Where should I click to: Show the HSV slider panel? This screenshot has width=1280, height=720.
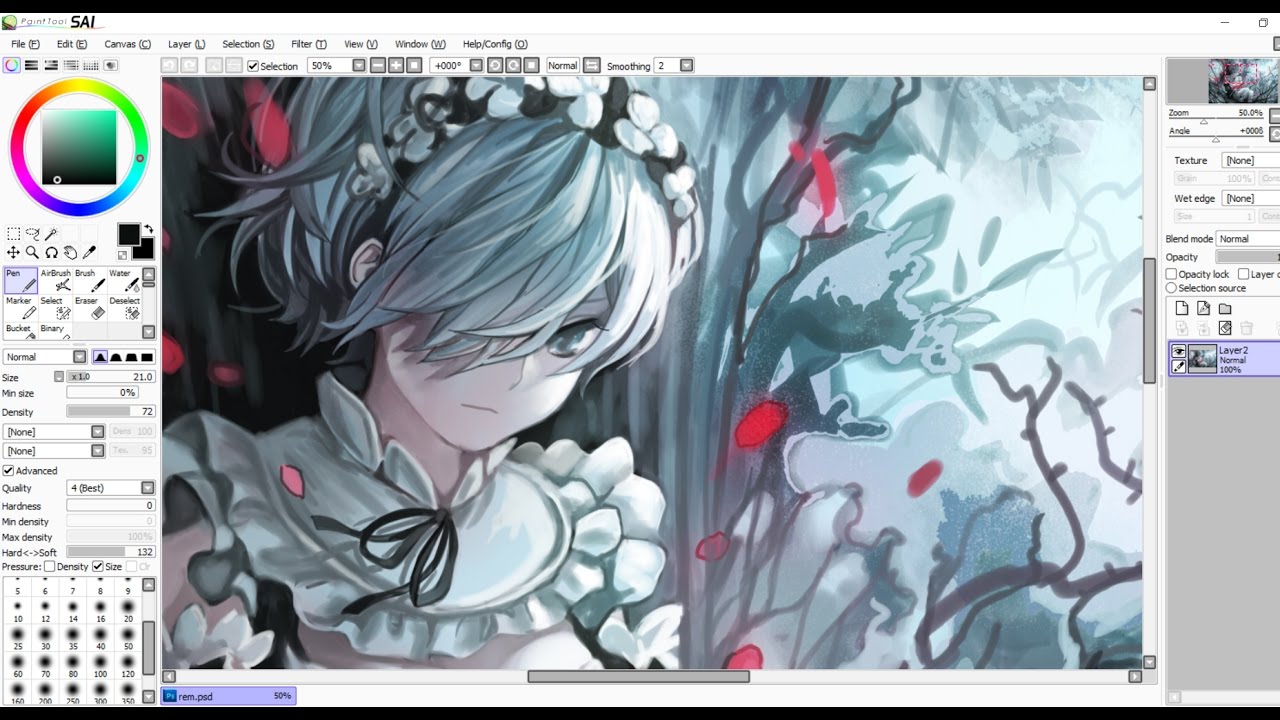[x=51, y=65]
